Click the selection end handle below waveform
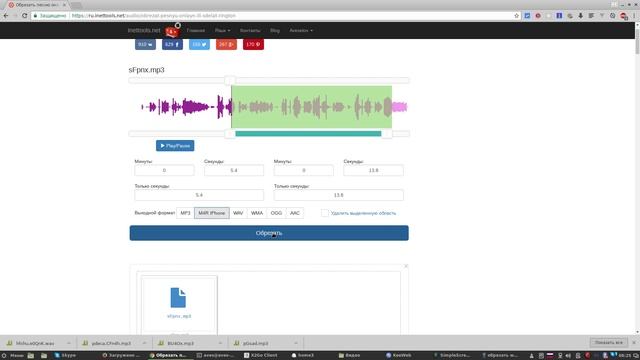This screenshot has height=360, width=640. pyautogui.click(x=387, y=133)
